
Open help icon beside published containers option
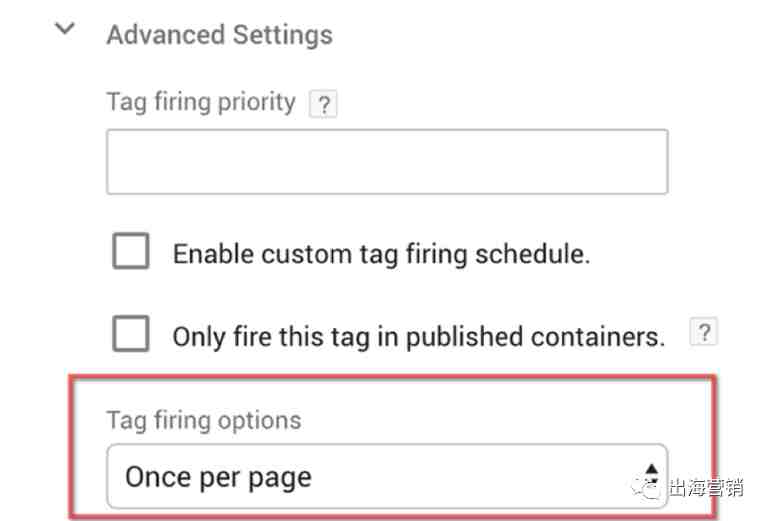click(704, 334)
